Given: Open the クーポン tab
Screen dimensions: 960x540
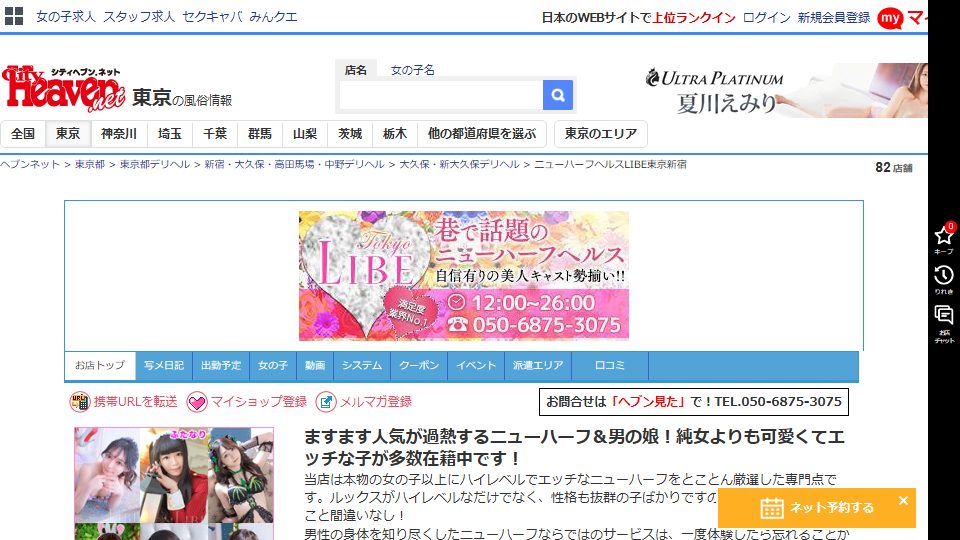Looking at the screenshot, I should click(x=419, y=366).
